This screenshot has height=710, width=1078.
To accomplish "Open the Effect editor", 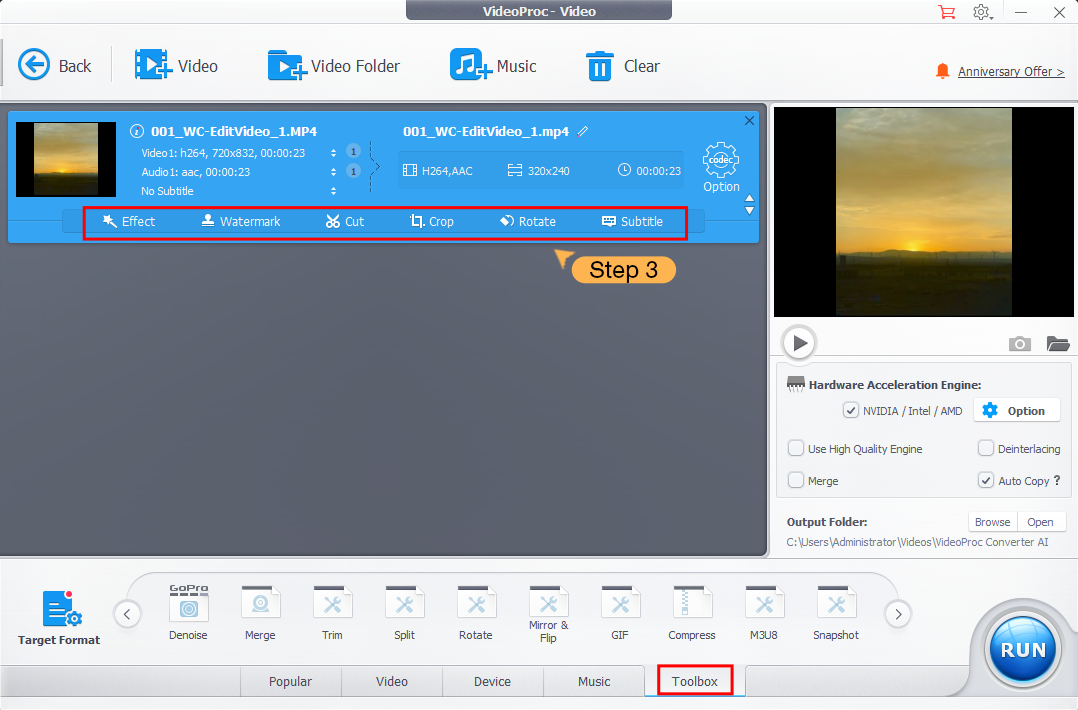I will (x=129, y=221).
